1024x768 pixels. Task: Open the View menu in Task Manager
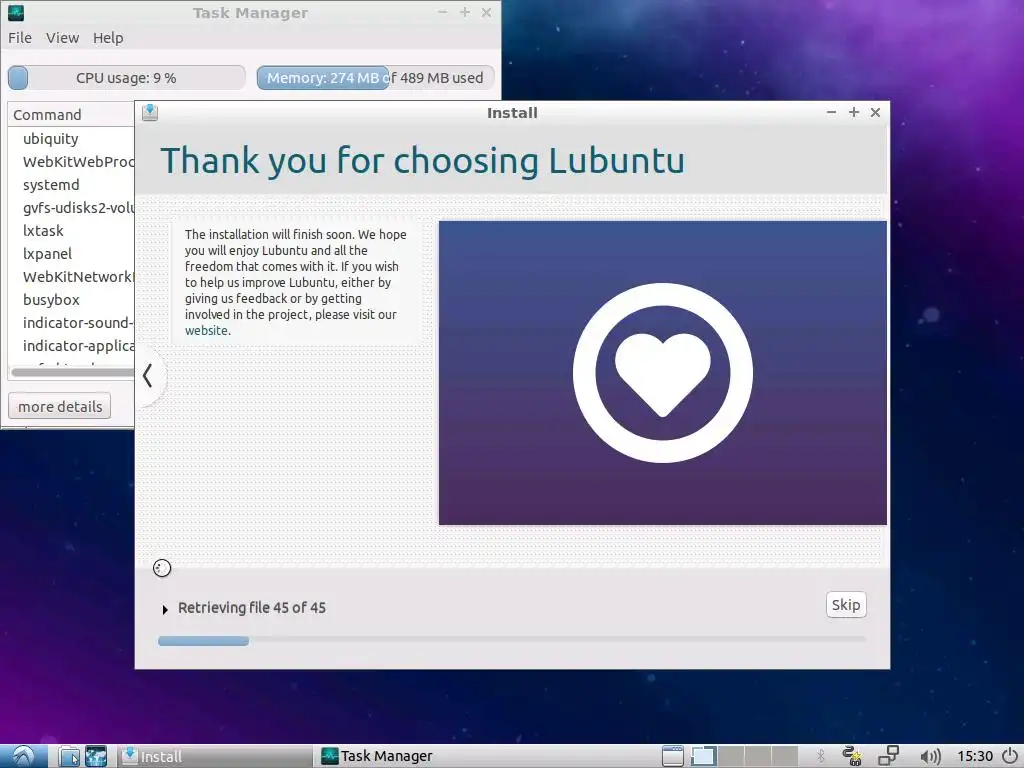point(62,38)
